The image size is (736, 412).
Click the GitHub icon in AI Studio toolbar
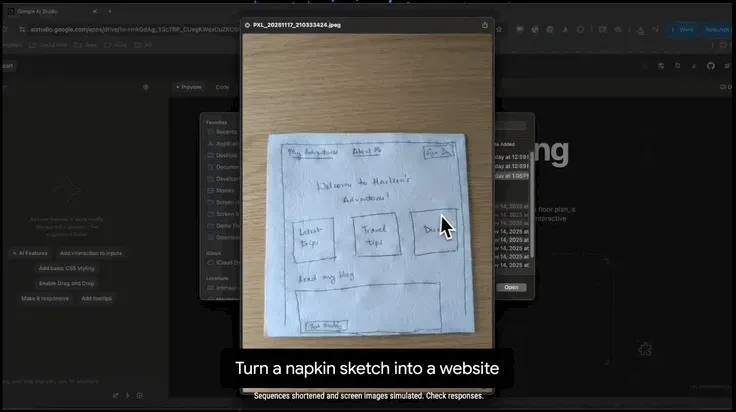point(711,66)
